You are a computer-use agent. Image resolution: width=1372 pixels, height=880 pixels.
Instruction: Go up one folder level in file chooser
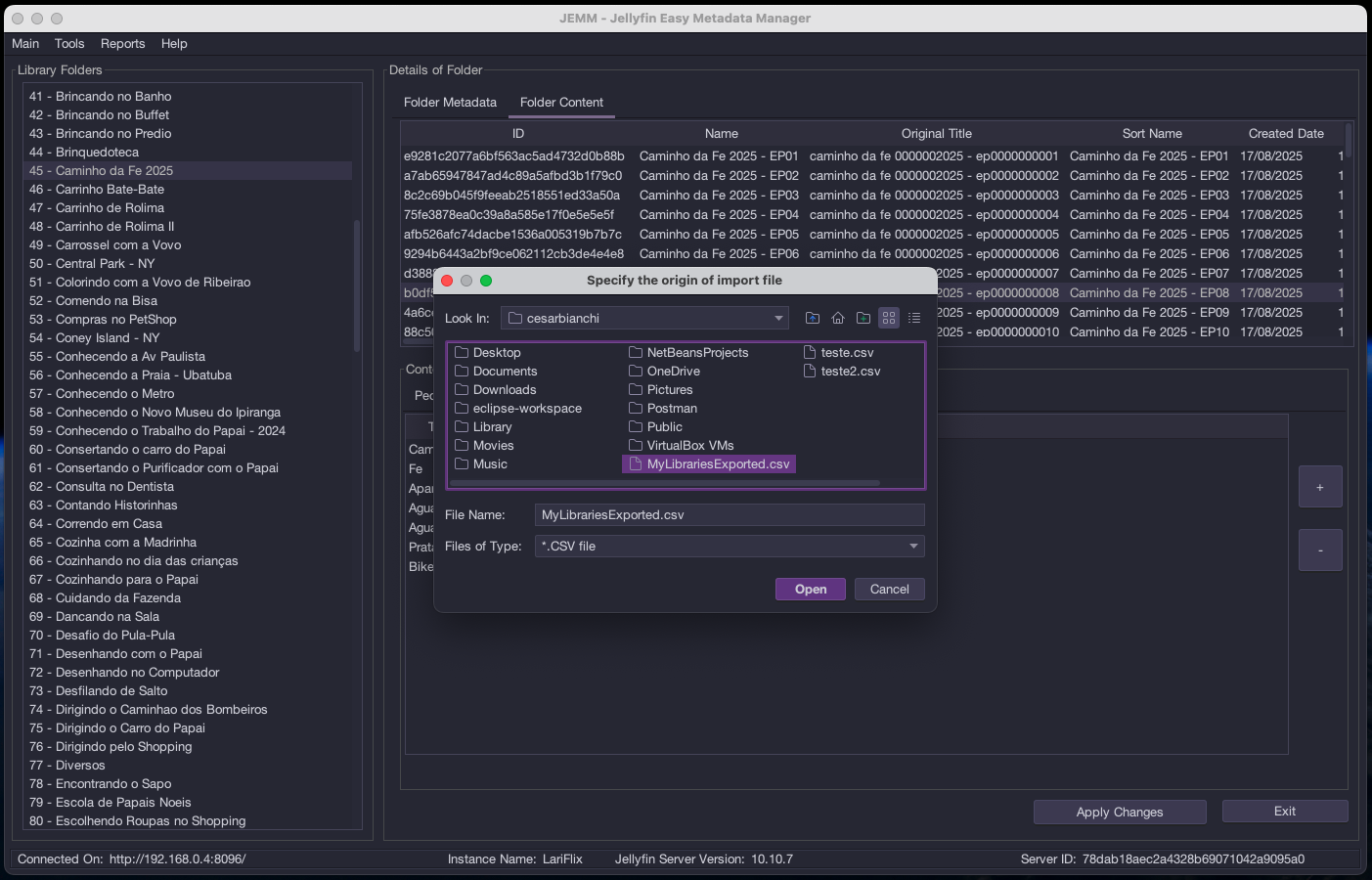(x=813, y=318)
